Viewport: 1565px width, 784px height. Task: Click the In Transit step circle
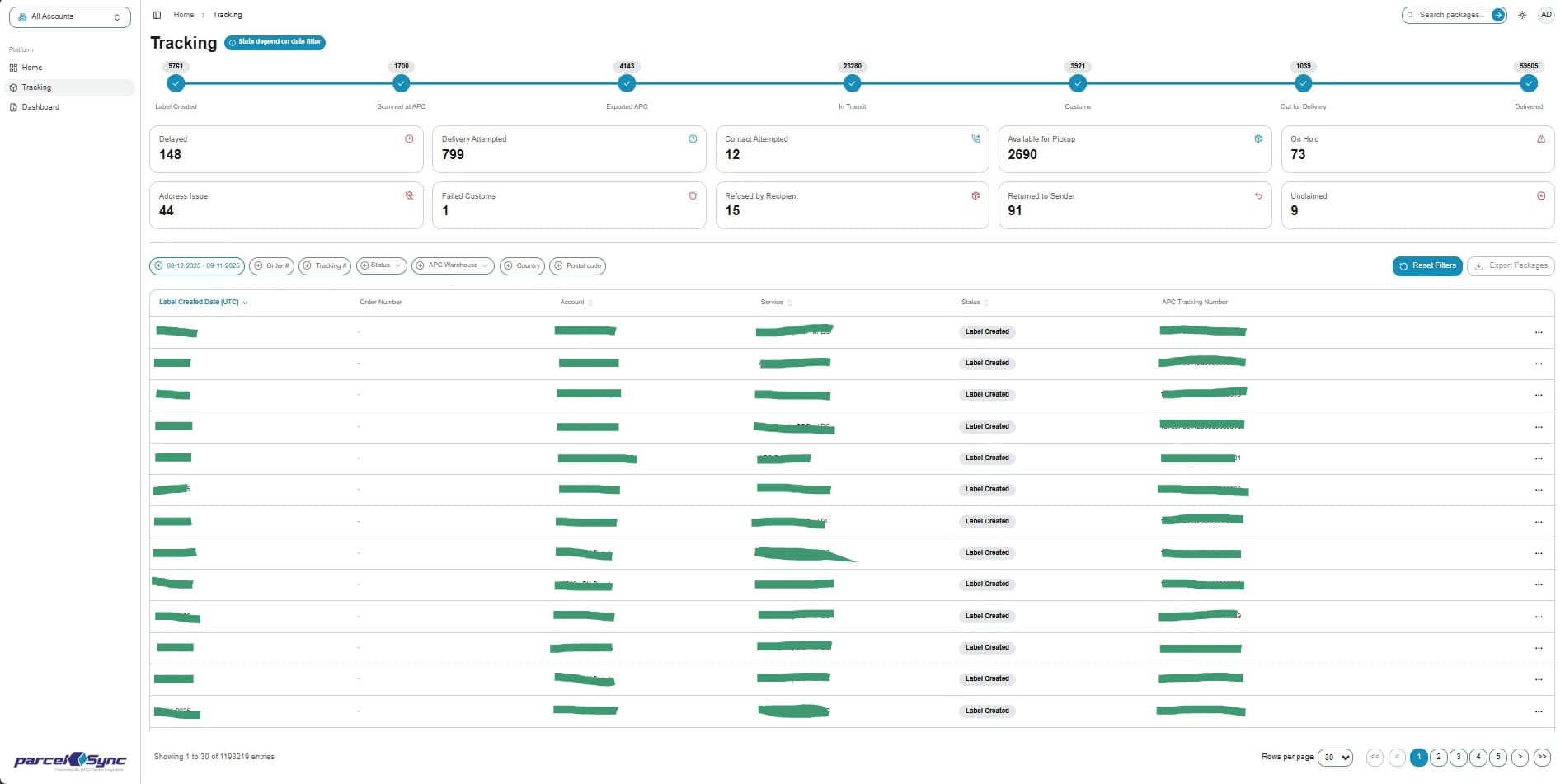coord(853,83)
